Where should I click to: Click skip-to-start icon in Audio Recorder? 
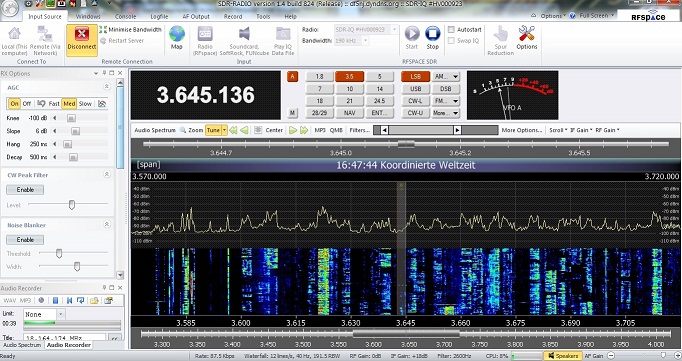(x=69, y=300)
